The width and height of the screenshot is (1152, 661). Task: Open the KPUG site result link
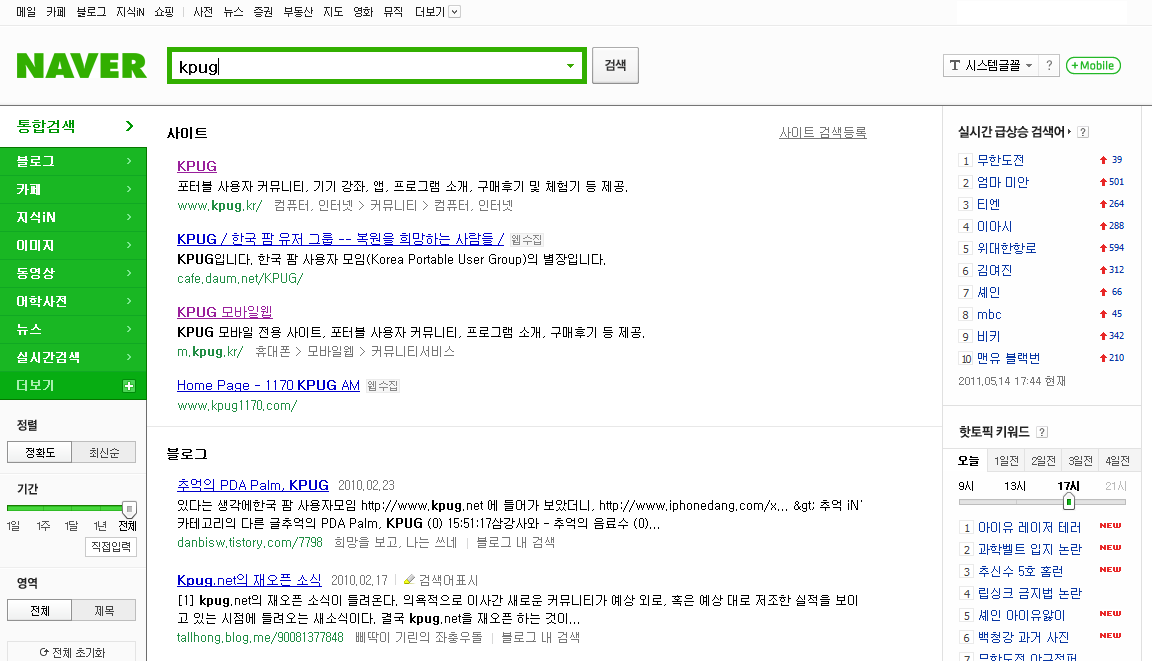(x=197, y=166)
